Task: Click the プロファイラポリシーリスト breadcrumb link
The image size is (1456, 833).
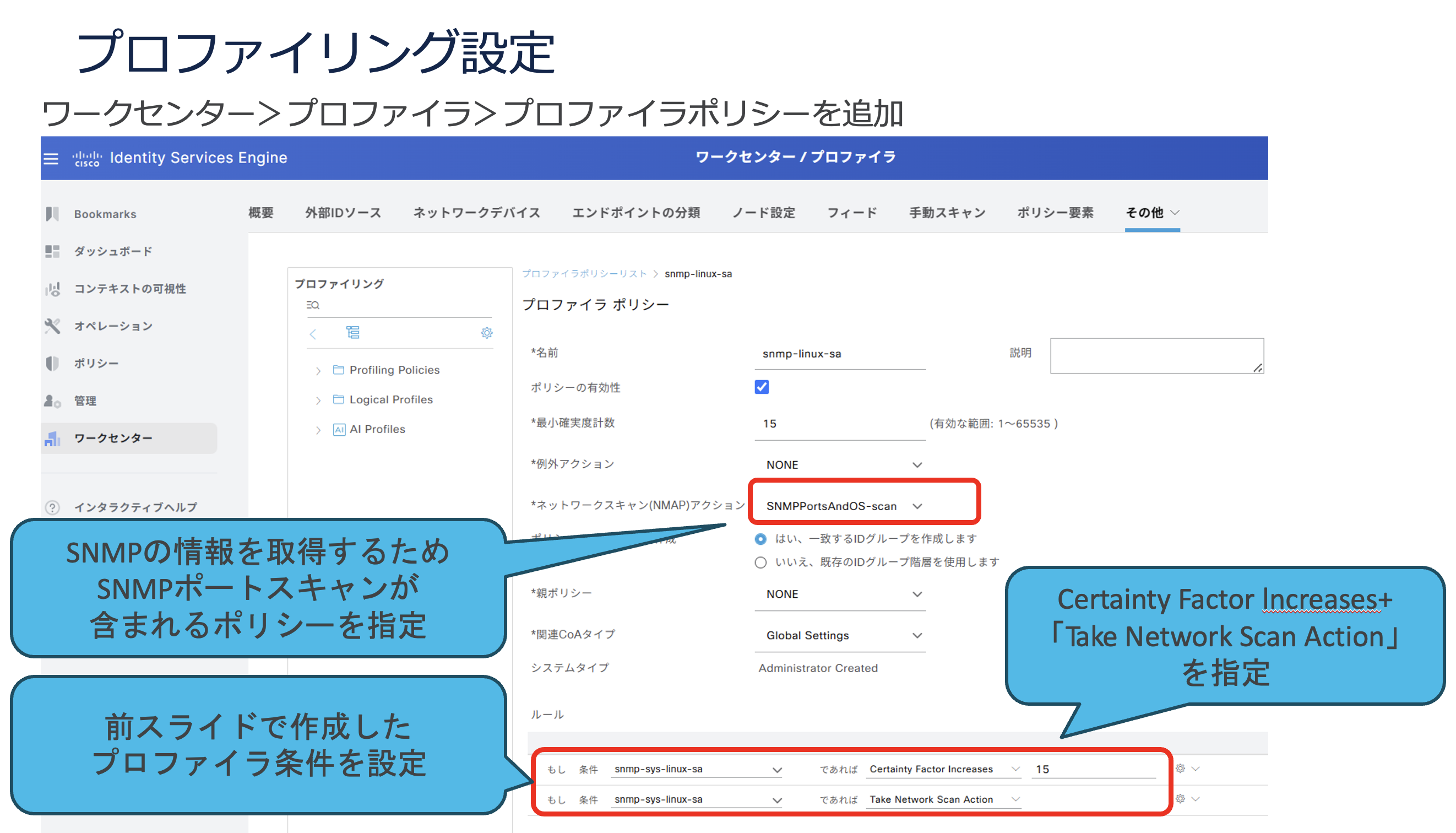Action: click(584, 273)
